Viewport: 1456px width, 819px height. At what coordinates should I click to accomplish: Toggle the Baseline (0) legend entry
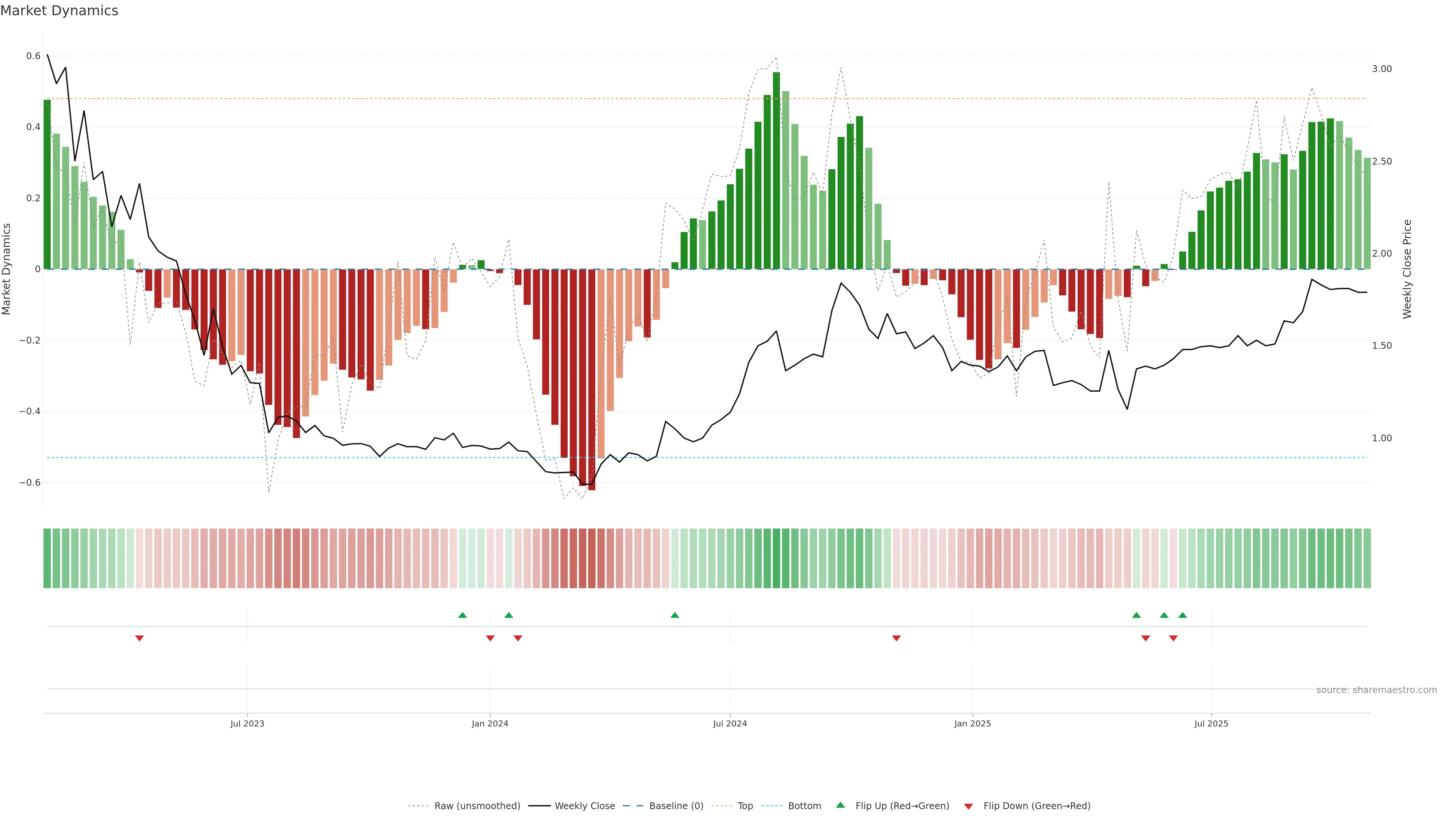(676, 806)
